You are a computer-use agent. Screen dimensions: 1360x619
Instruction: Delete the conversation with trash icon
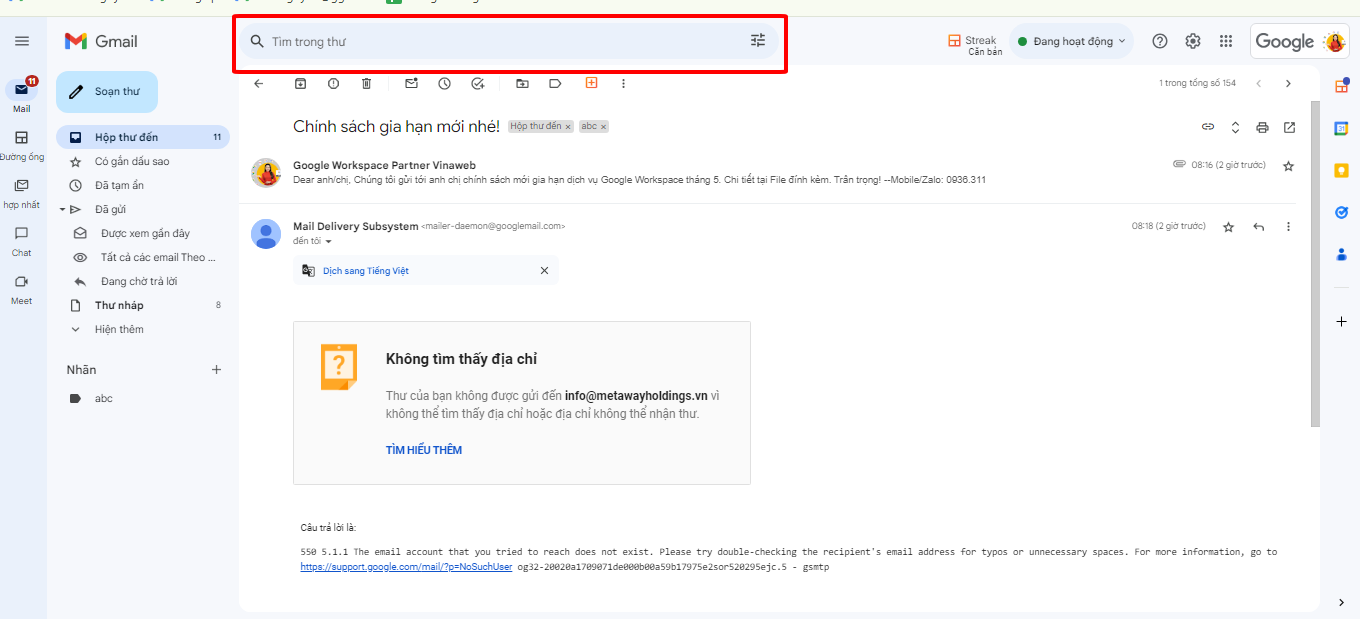366,84
